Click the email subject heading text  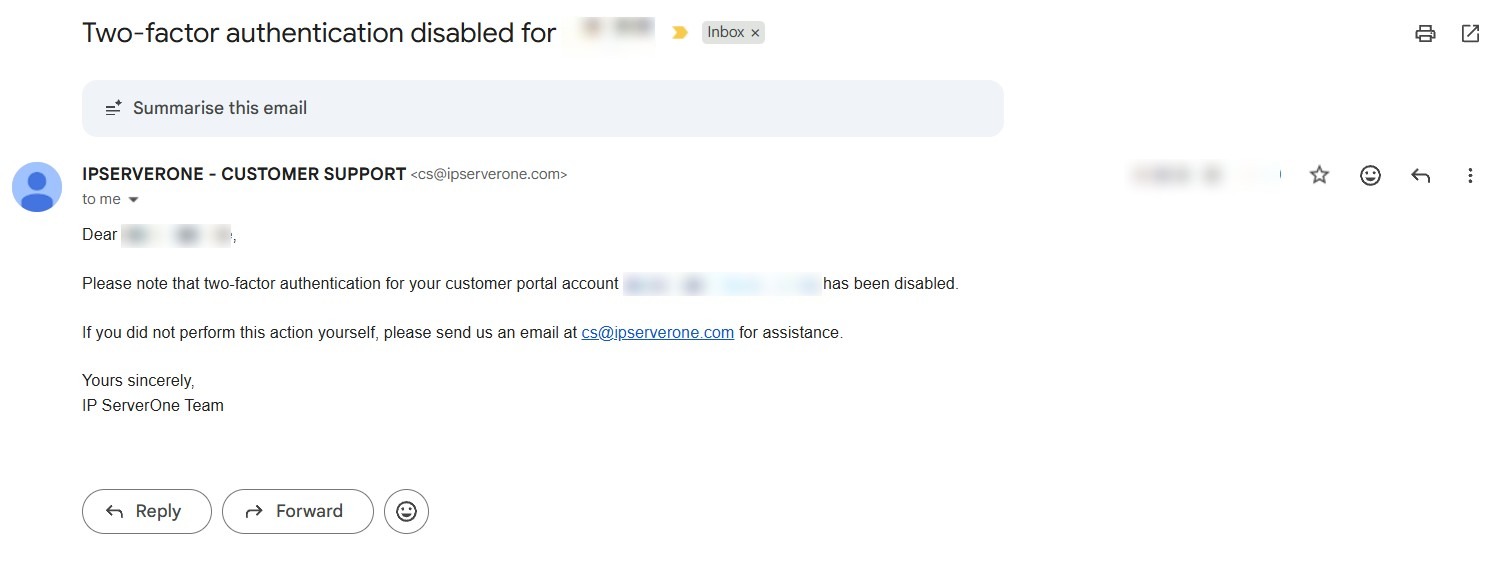318,33
